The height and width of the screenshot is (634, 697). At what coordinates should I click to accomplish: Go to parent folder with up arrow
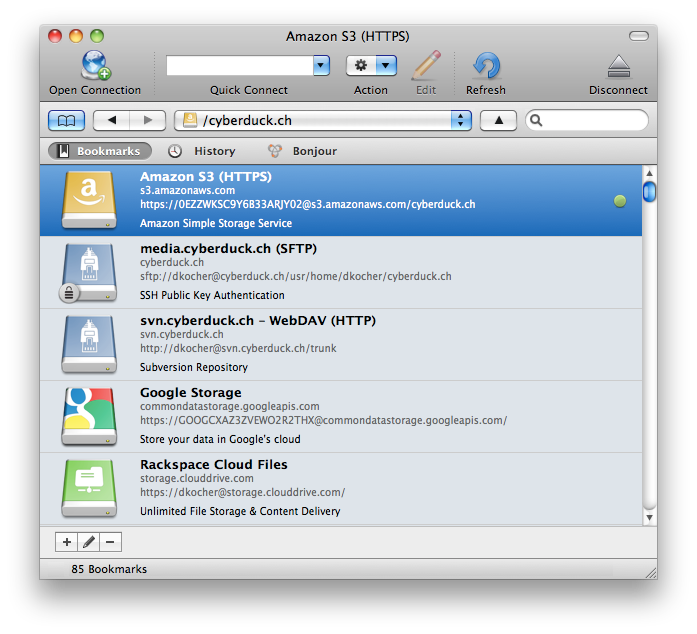pyautogui.click(x=498, y=120)
